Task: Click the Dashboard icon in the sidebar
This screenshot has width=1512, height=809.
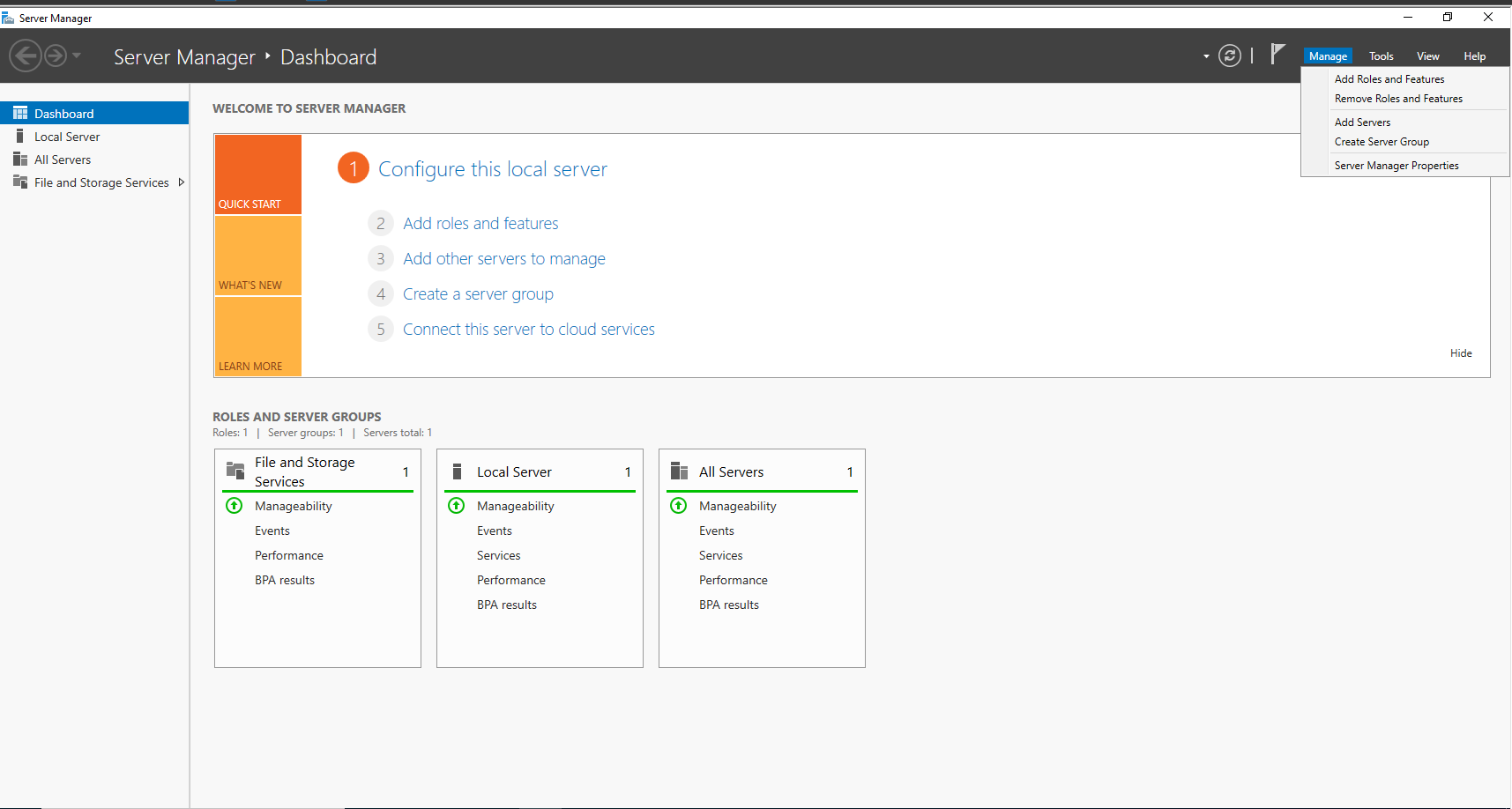Action: click(20, 113)
